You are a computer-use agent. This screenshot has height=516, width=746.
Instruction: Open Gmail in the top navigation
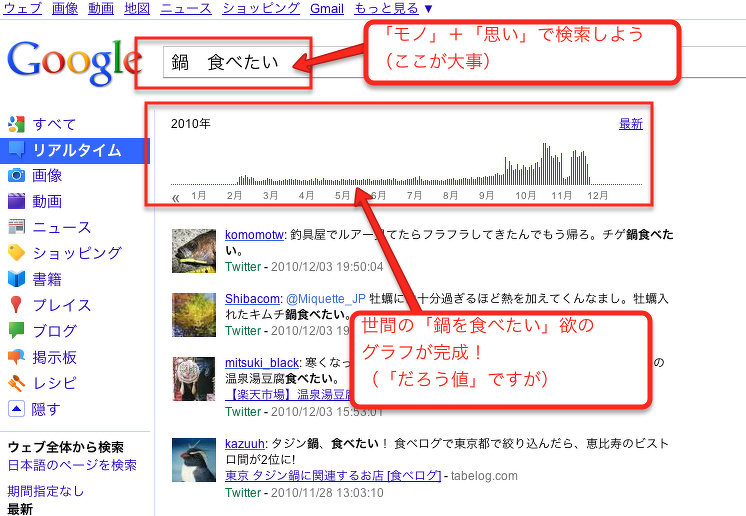click(327, 8)
